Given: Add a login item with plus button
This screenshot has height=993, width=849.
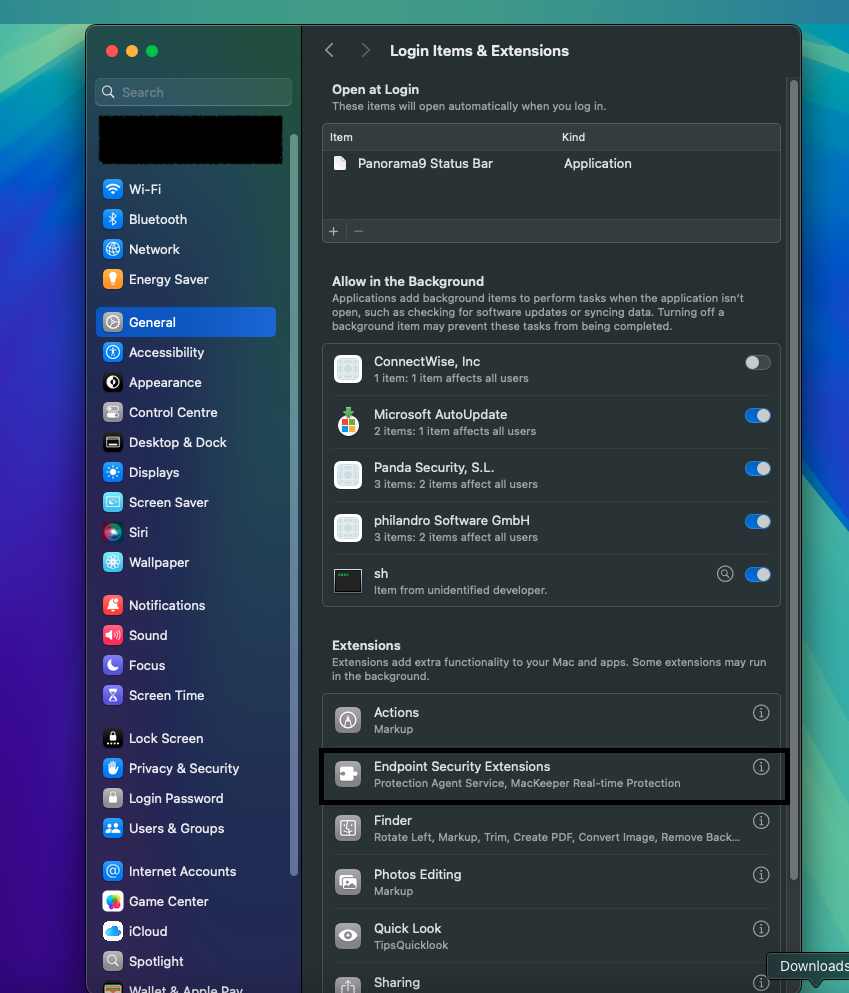Looking at the screenshot, I should click(x=334, y=231).
